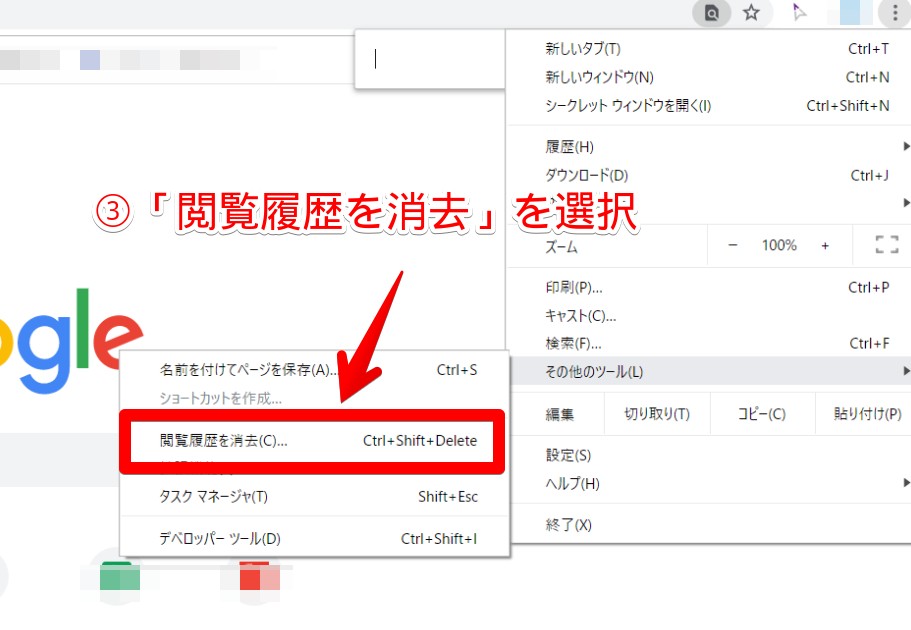The height and width of the screenshot is (630, 911).
Task: Click the 貼り付け(P) paste button
Action: coord(867,414)
